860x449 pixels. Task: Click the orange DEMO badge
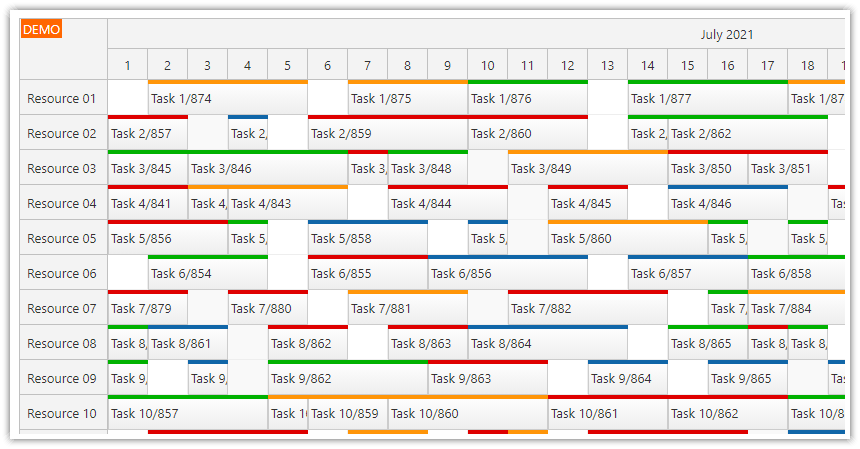tap(42, 30)
